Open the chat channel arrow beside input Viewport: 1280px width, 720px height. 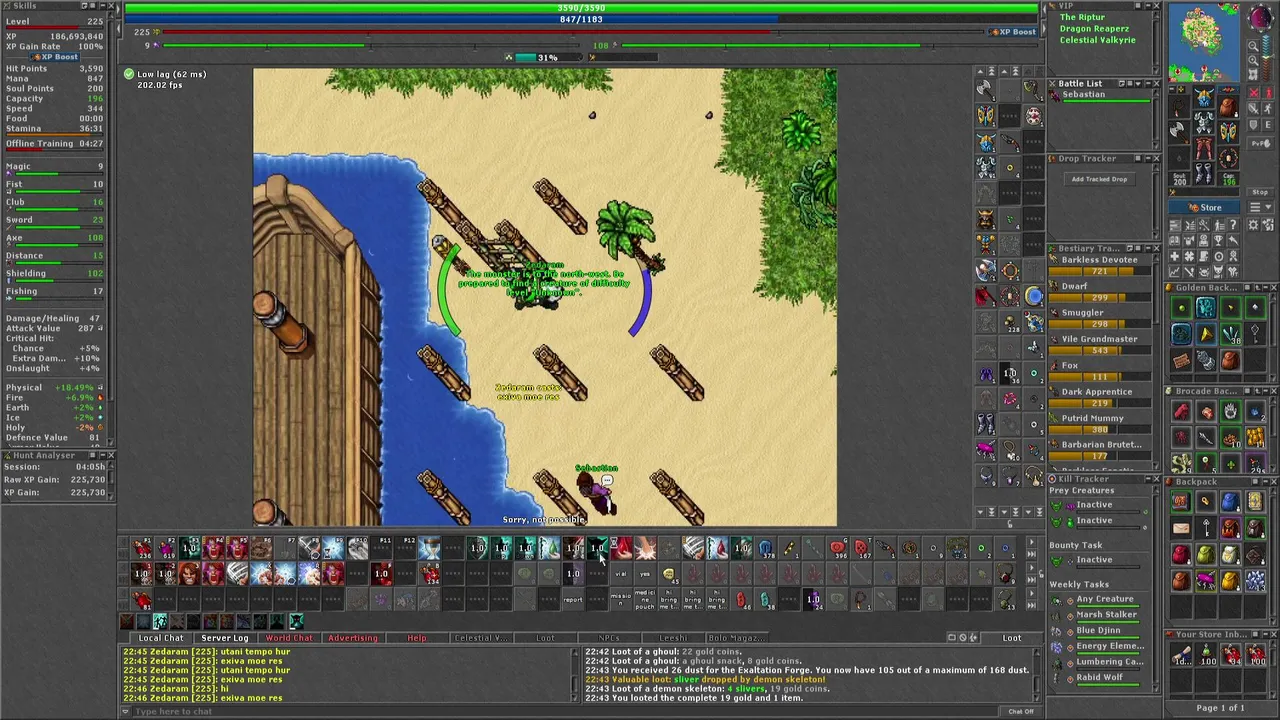tap(125, 711)
